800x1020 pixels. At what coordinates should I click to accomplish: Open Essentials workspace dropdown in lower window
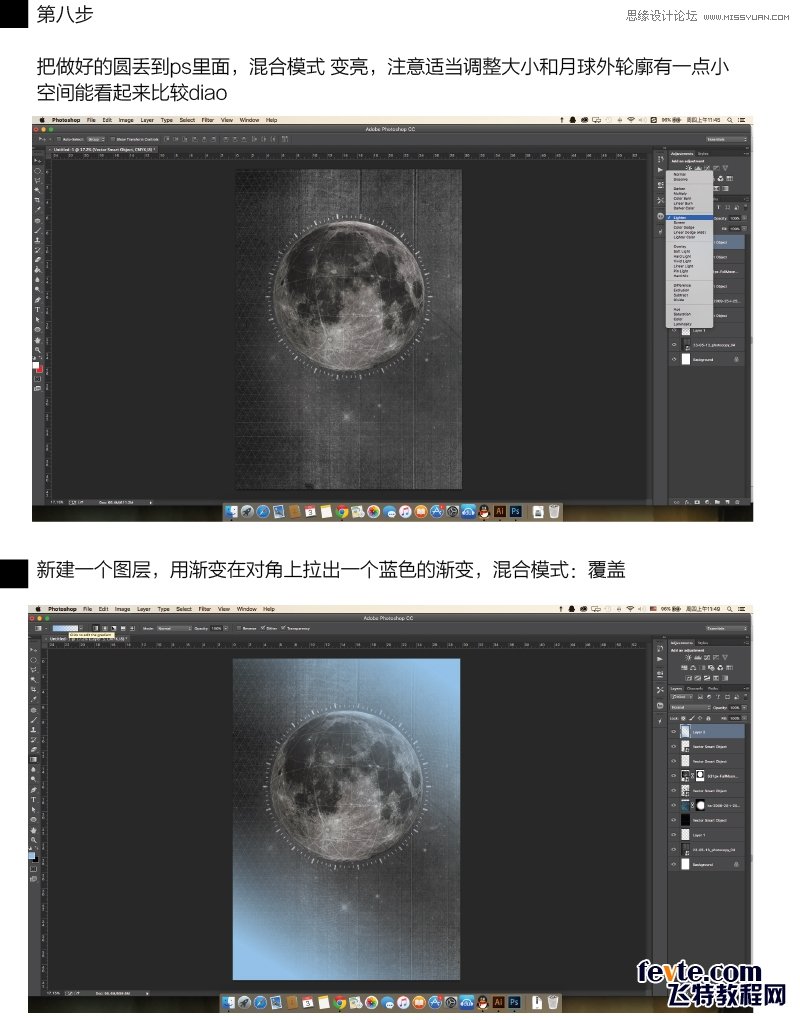coord(727,628)
